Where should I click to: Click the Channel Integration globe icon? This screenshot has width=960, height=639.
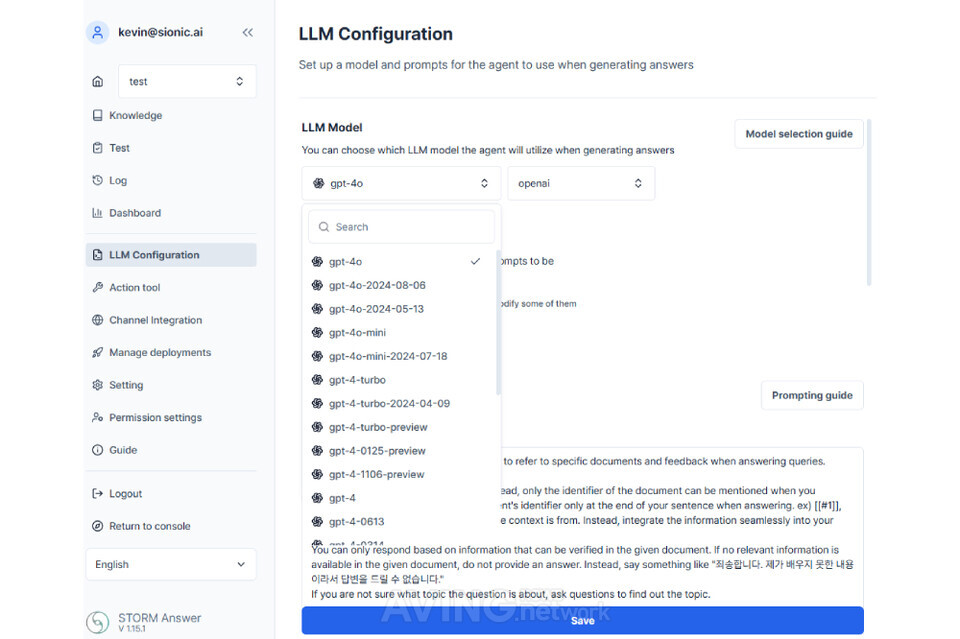point(97,320)
